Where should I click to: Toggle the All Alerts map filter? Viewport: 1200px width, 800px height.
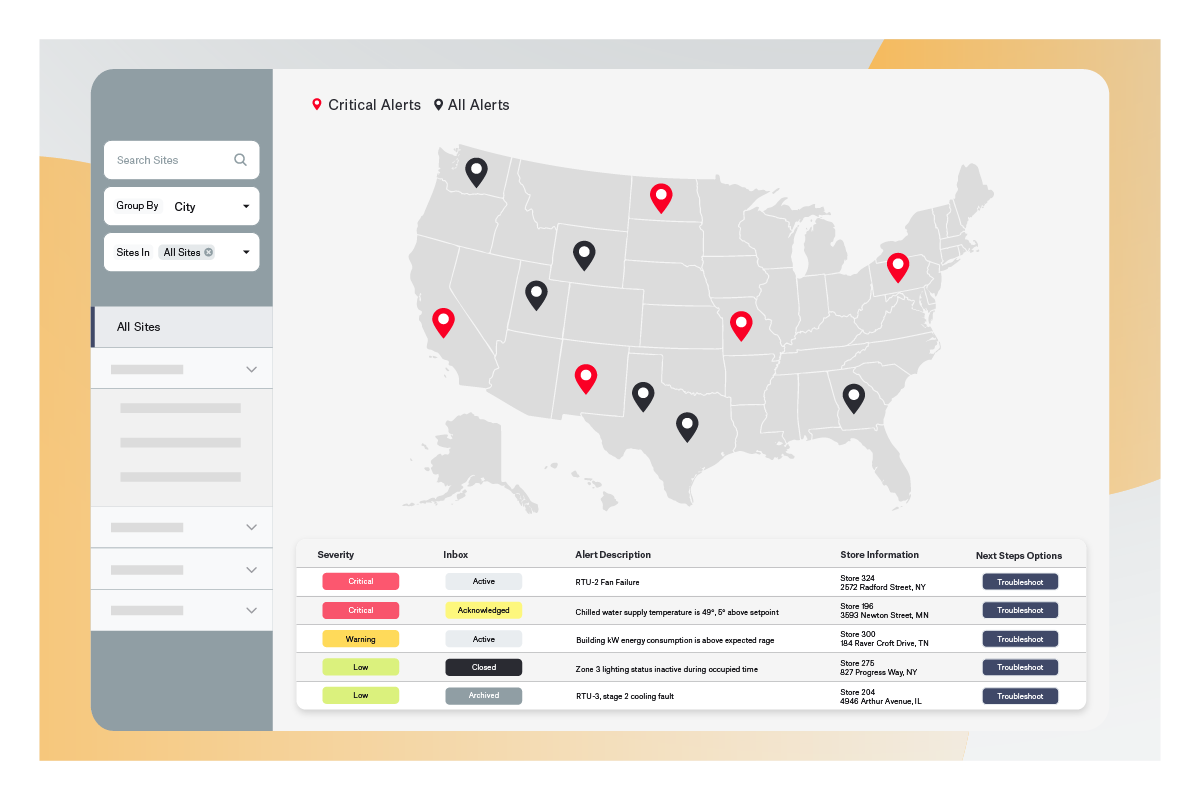[x=471, y=104]
